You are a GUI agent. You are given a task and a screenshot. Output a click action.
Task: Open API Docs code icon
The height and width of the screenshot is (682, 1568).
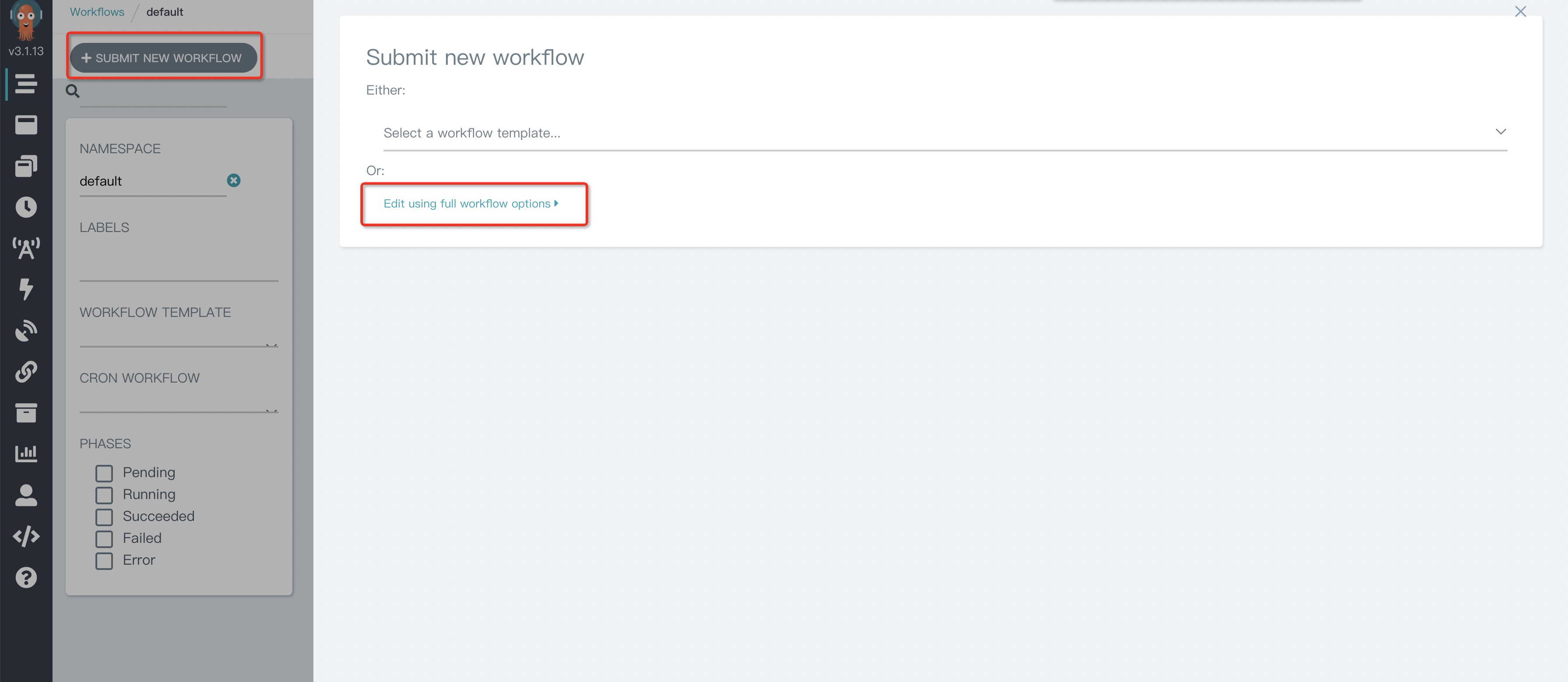pyautogui.click(x=25, y=536)
